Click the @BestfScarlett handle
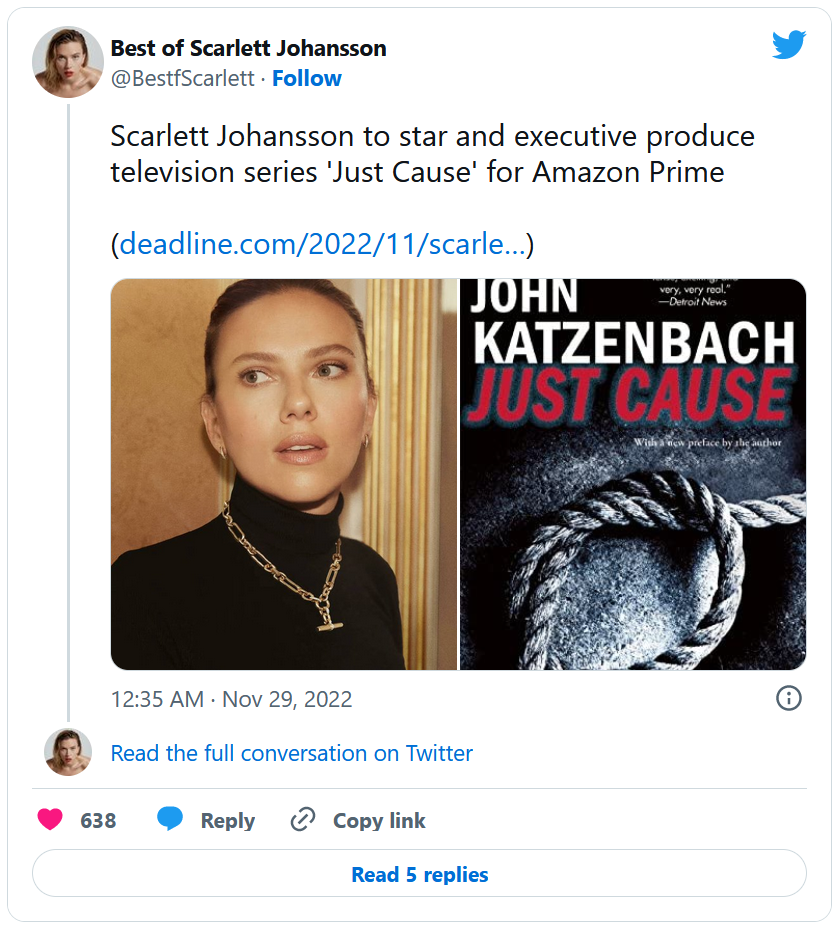This screenshot has height=931, width=839. 182,79
